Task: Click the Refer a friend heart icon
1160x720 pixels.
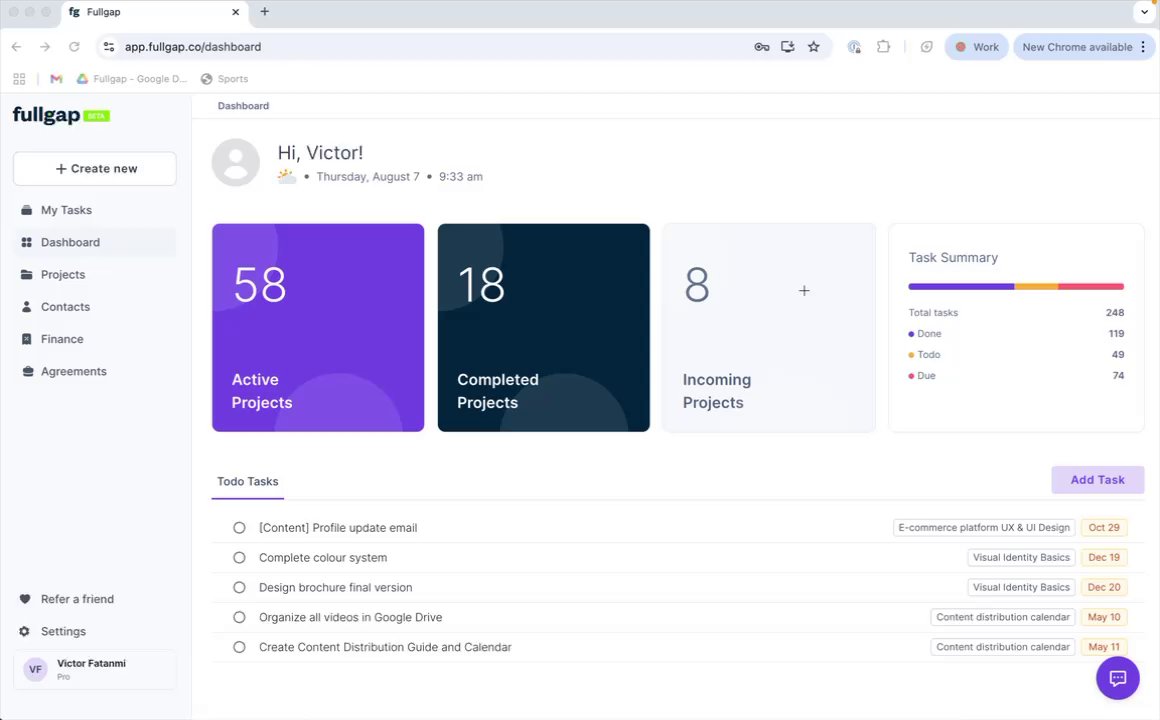Action: pyautogui.click(x=25, y=599)
